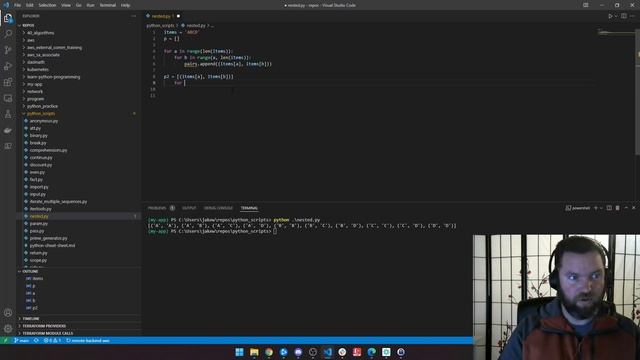Screen dimensions: 640x360
Task: Open the View menu
Action: point(66,5)
